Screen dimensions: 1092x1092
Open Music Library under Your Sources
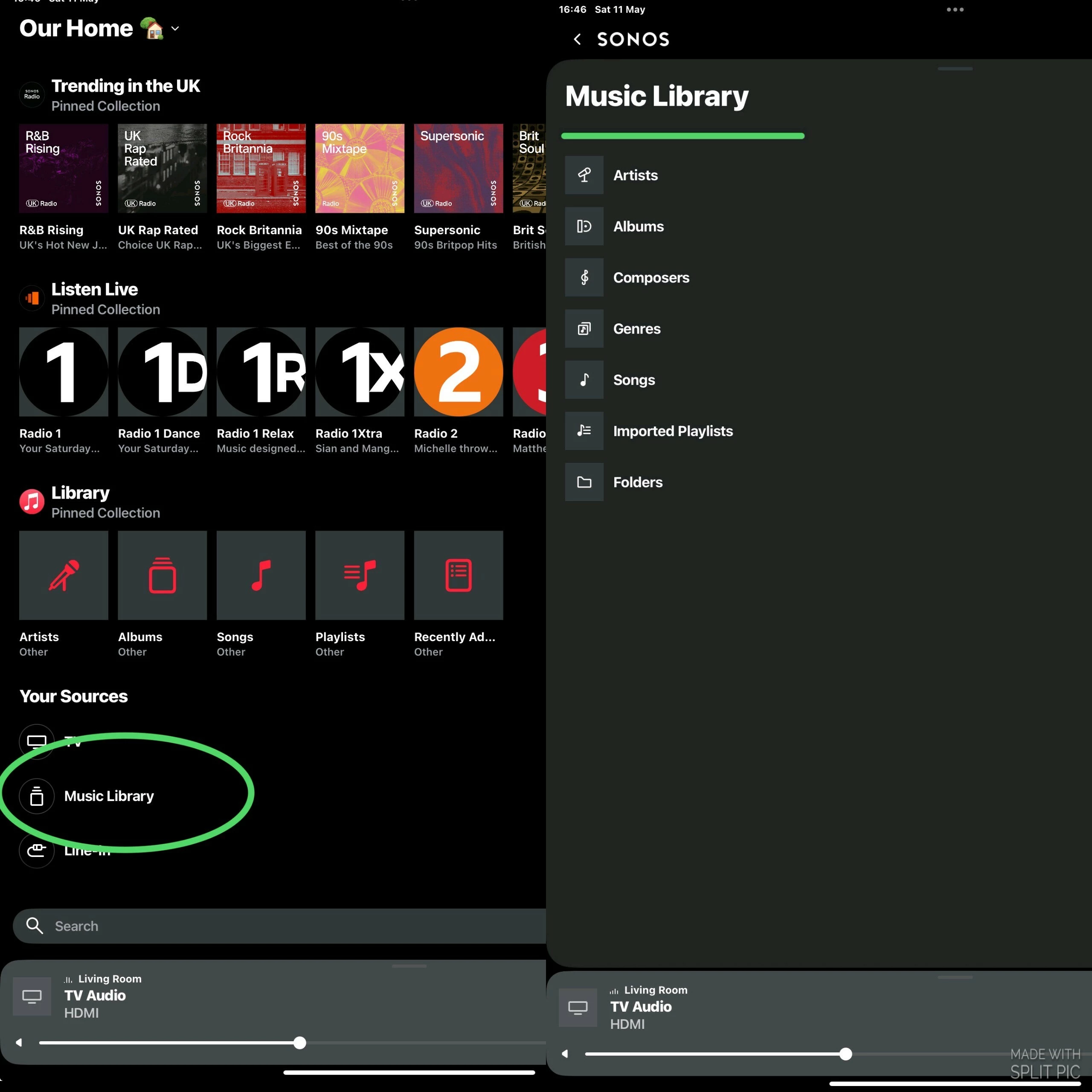tap(109, 796)
